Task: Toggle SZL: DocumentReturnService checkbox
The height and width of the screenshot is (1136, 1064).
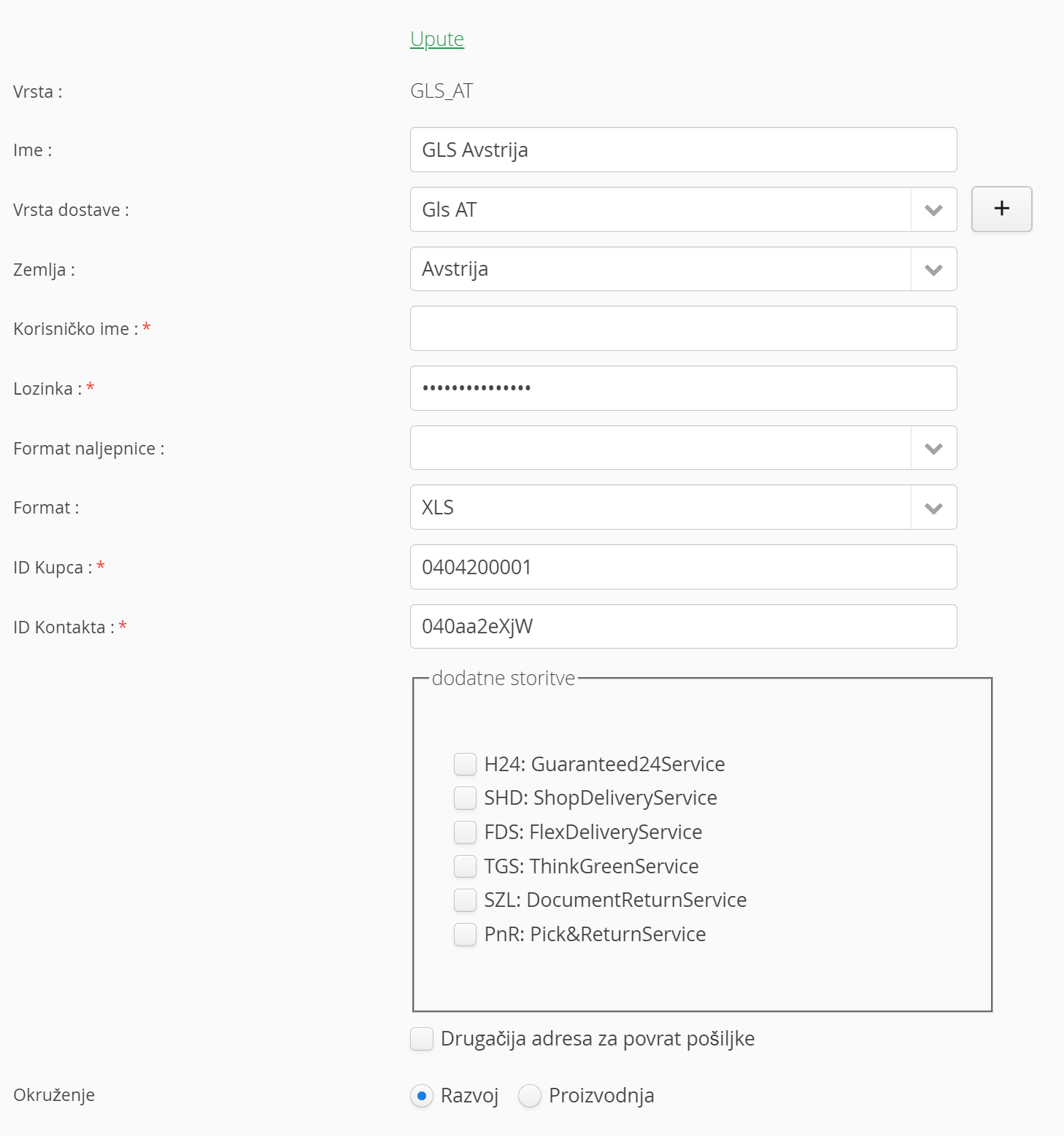Action: pos(465,900)
